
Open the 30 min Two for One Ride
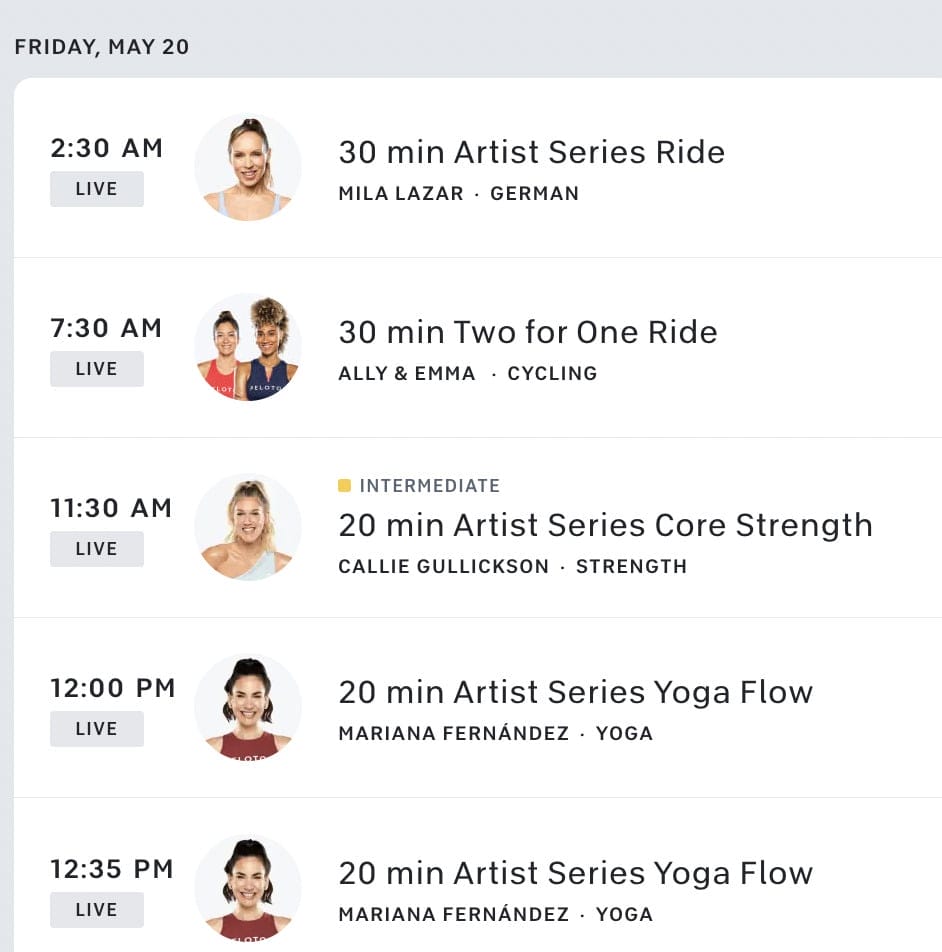pos(527,332)
